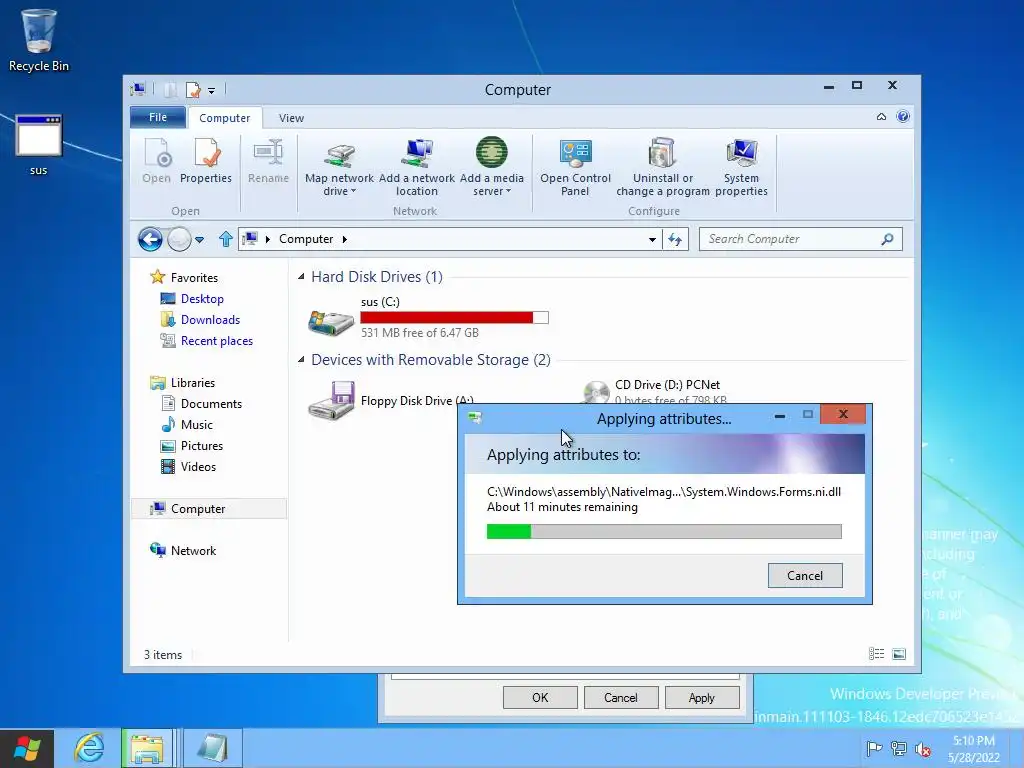Open Action Center flag icon
This screenshot has height=768, width=1024.
pyautogui.click(x=874, y=748)
